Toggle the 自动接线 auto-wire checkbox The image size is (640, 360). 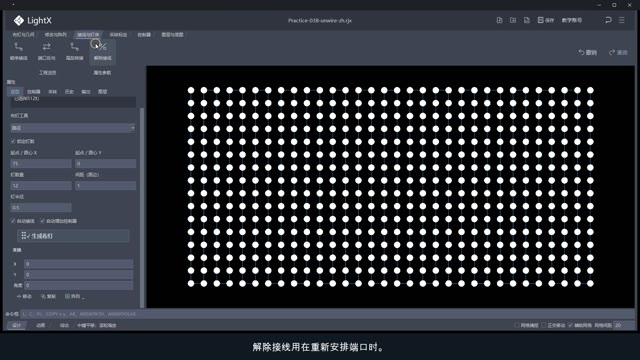point(13,221)
